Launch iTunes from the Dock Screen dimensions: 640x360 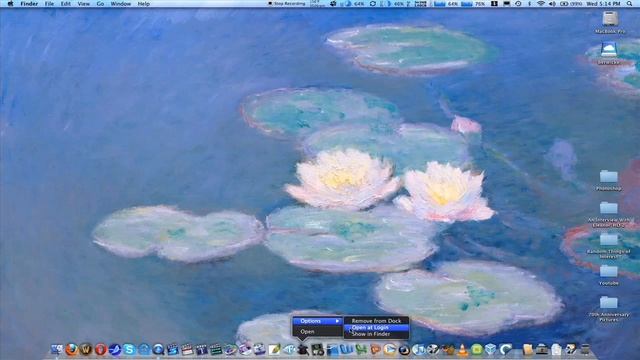coord(419,349)
